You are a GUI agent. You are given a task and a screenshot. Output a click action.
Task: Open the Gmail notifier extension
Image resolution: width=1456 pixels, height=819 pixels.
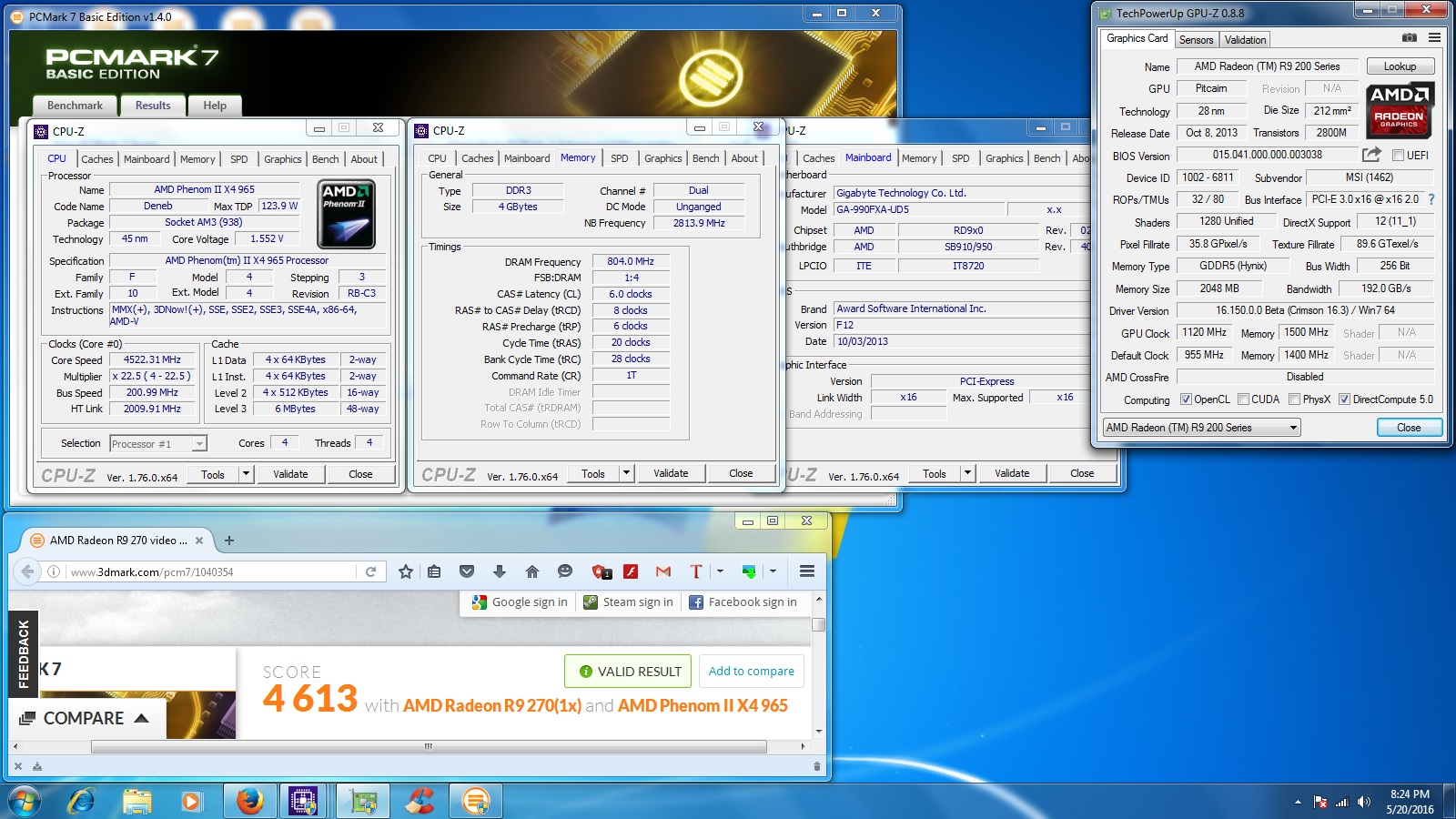663,571
